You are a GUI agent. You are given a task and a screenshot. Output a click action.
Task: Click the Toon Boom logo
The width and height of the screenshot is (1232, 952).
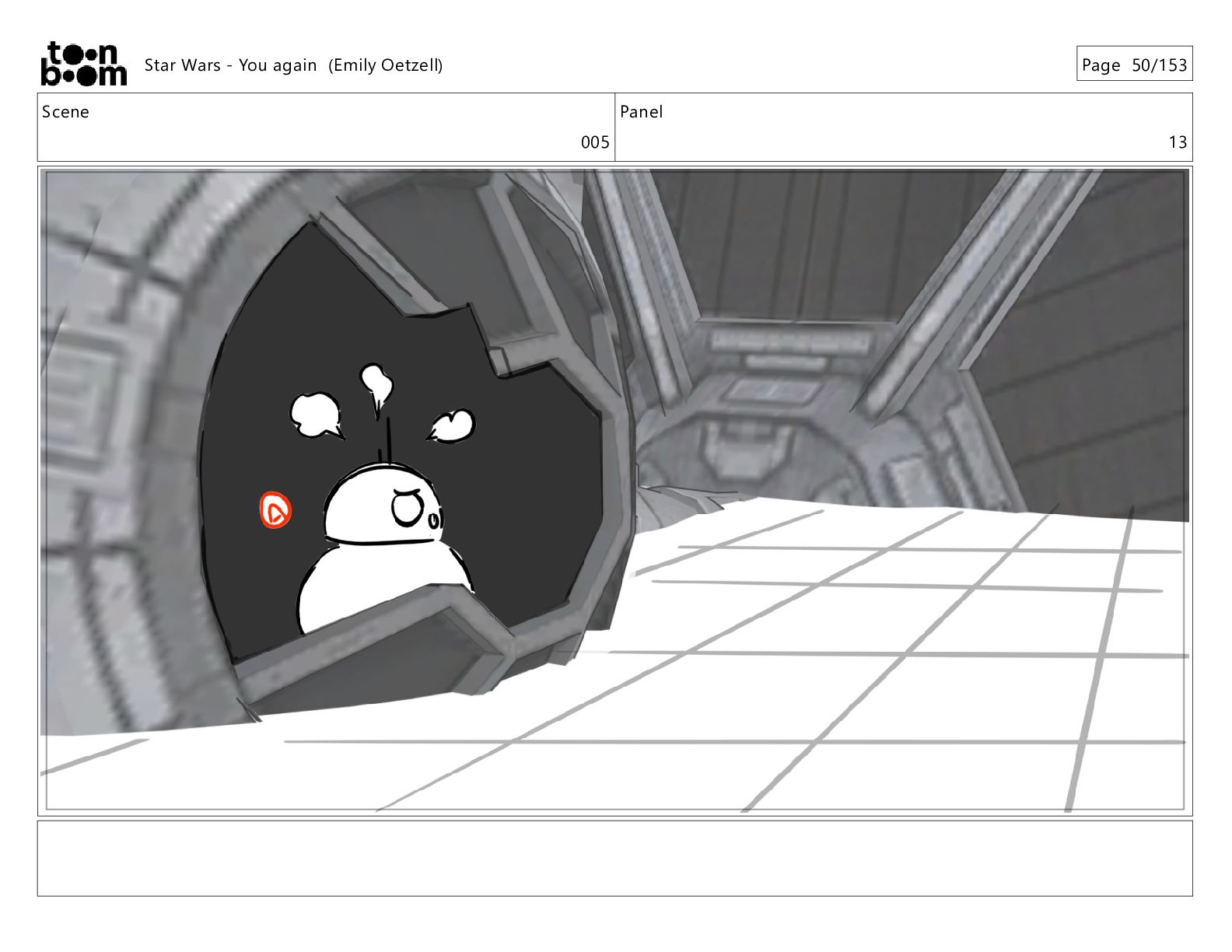click(83, 64)
